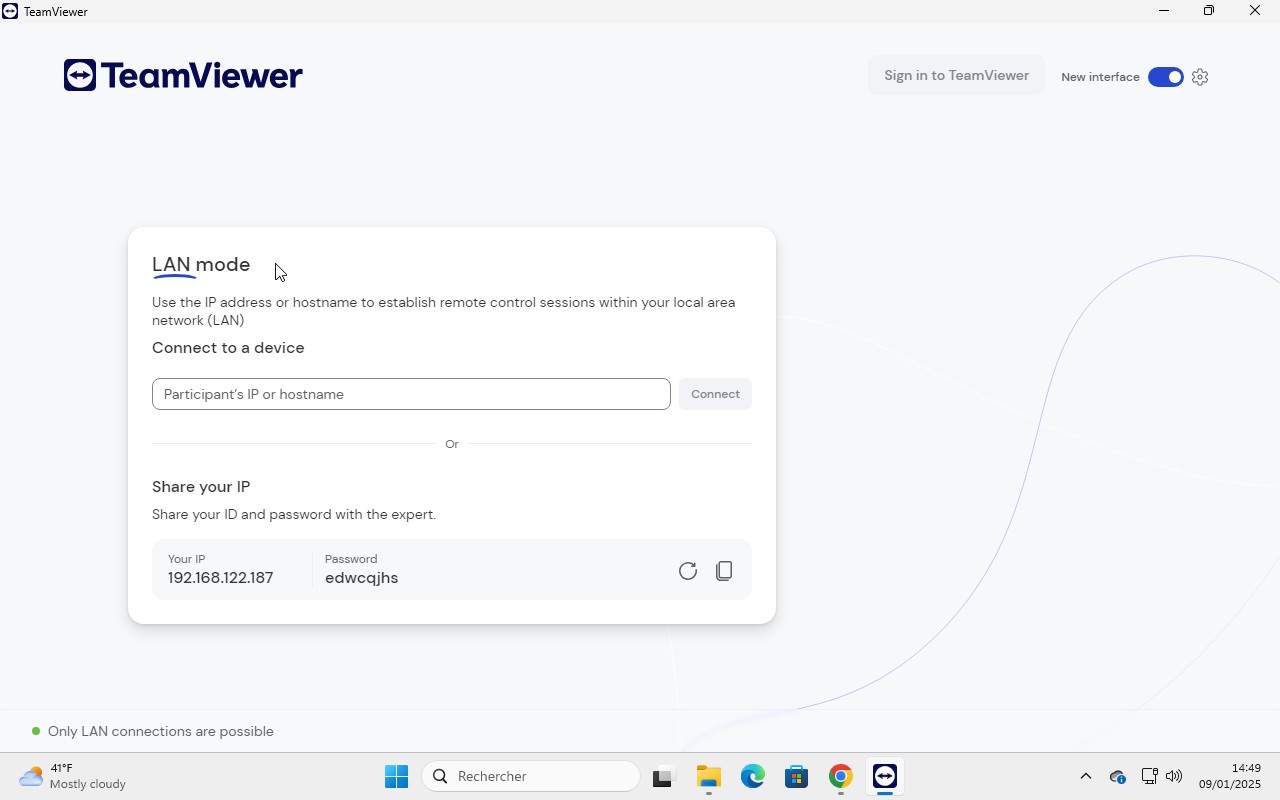Click the volume icon in tray

tap(1174, 777)
